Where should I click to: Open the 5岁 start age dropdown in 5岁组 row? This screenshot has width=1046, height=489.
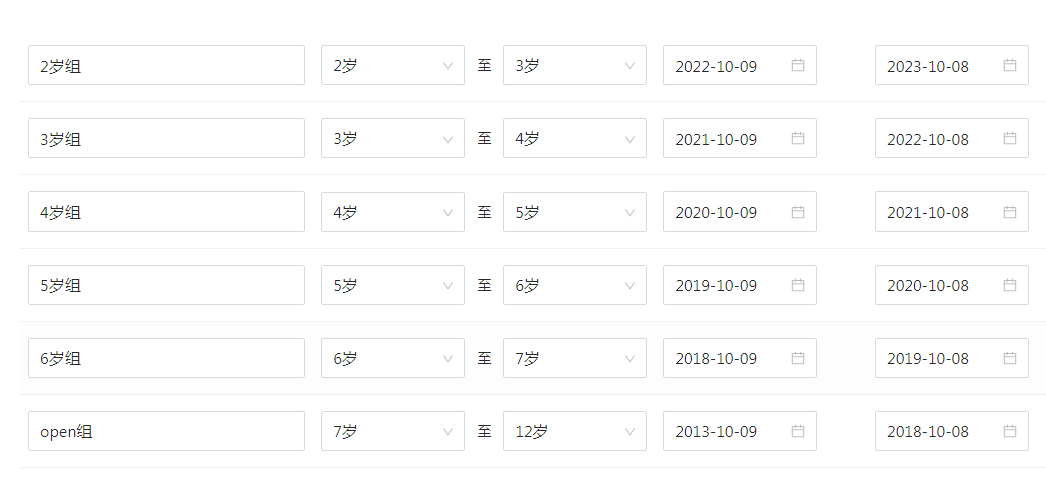pos(393,286)
